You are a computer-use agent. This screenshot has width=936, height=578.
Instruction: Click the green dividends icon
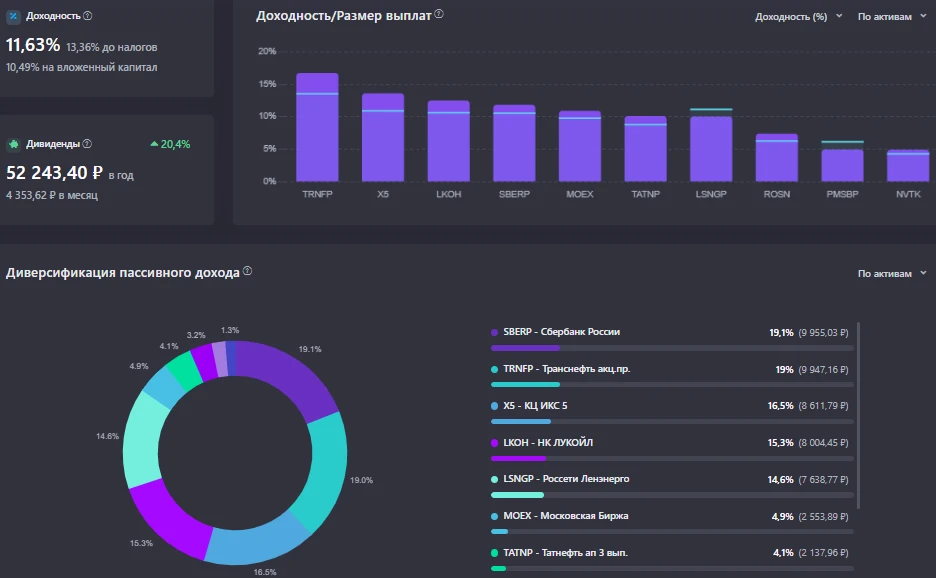[x=13, y=144]
